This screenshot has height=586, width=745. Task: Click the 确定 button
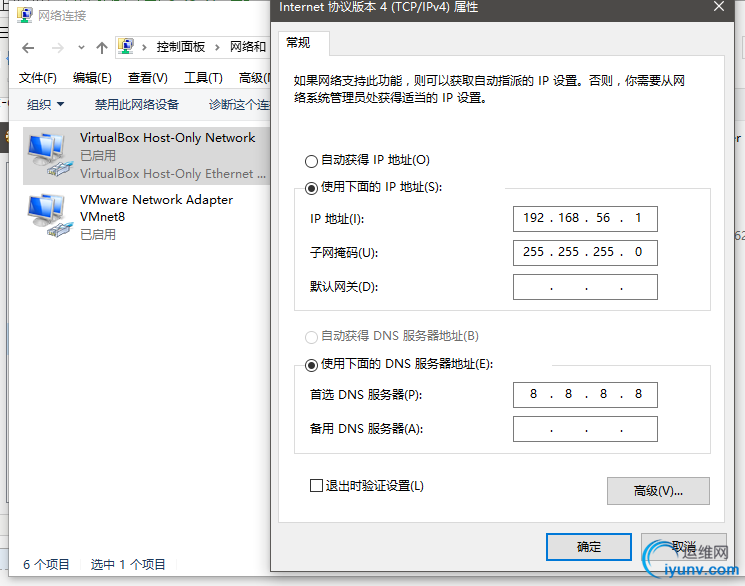589,547
